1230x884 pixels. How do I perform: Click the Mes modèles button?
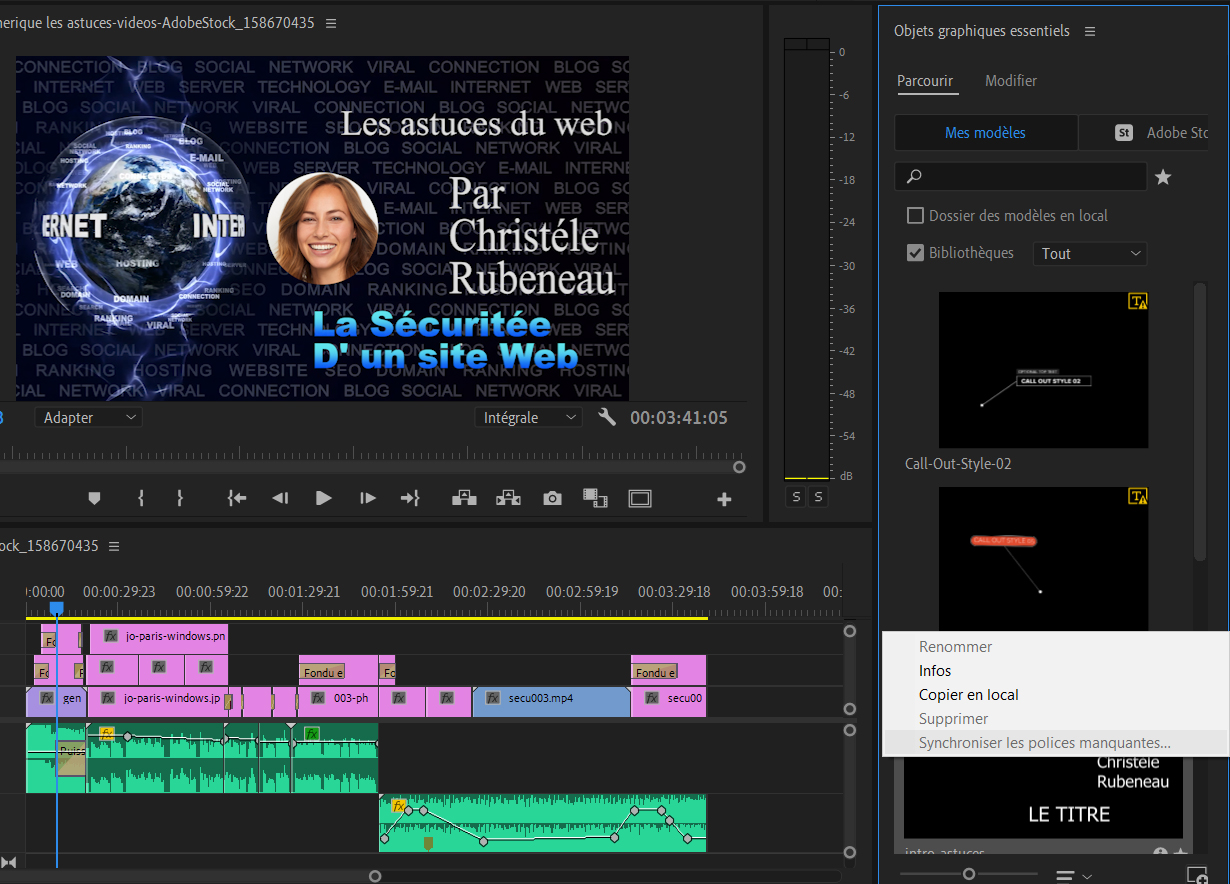(985, 132)
